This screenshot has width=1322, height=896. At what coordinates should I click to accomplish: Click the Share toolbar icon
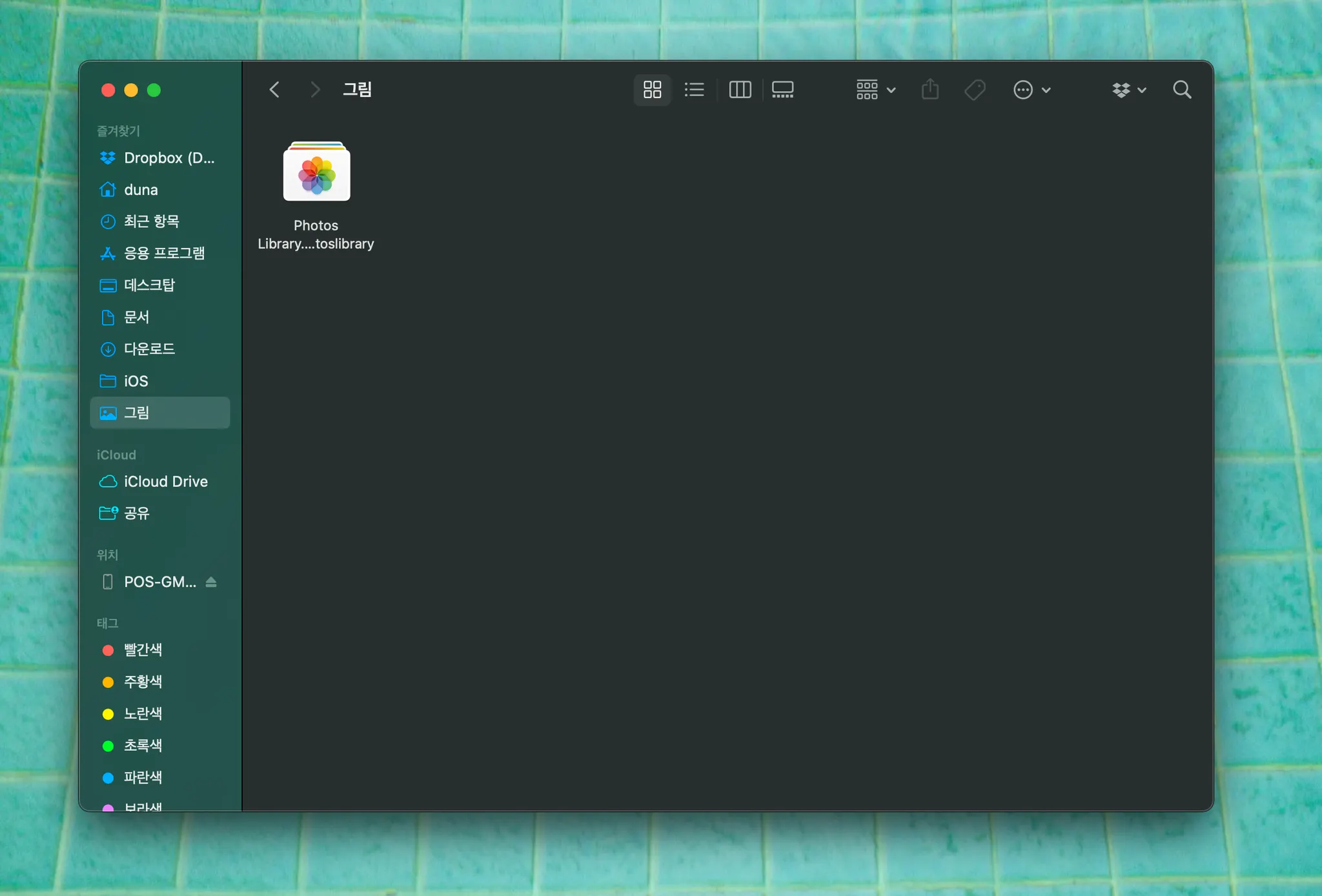[930, 90]
